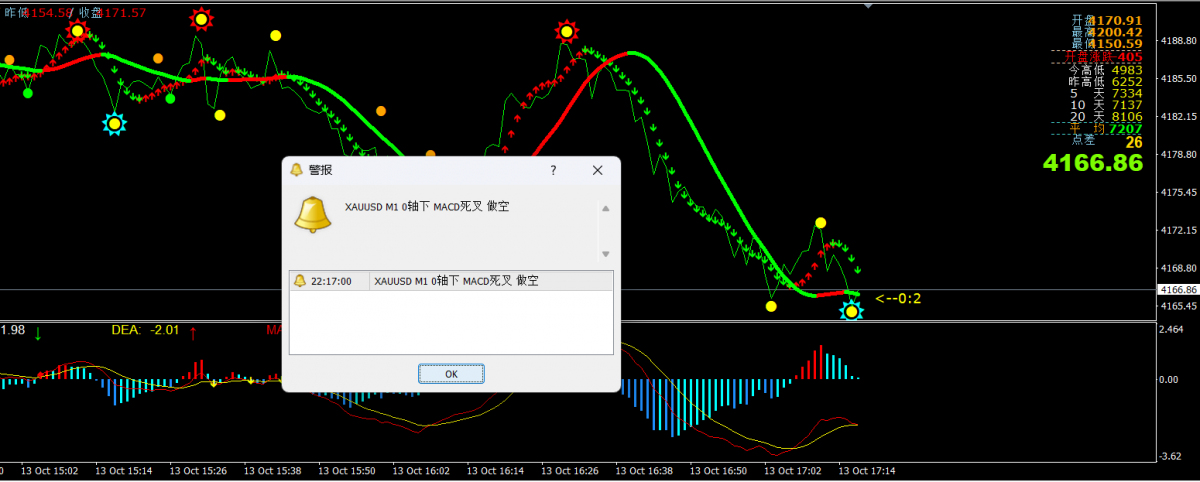Image resolution: width=1200 pixels, height=482 pixels.
Task: Click the 昨高低 6252 range value
Action: [1126, 82]
